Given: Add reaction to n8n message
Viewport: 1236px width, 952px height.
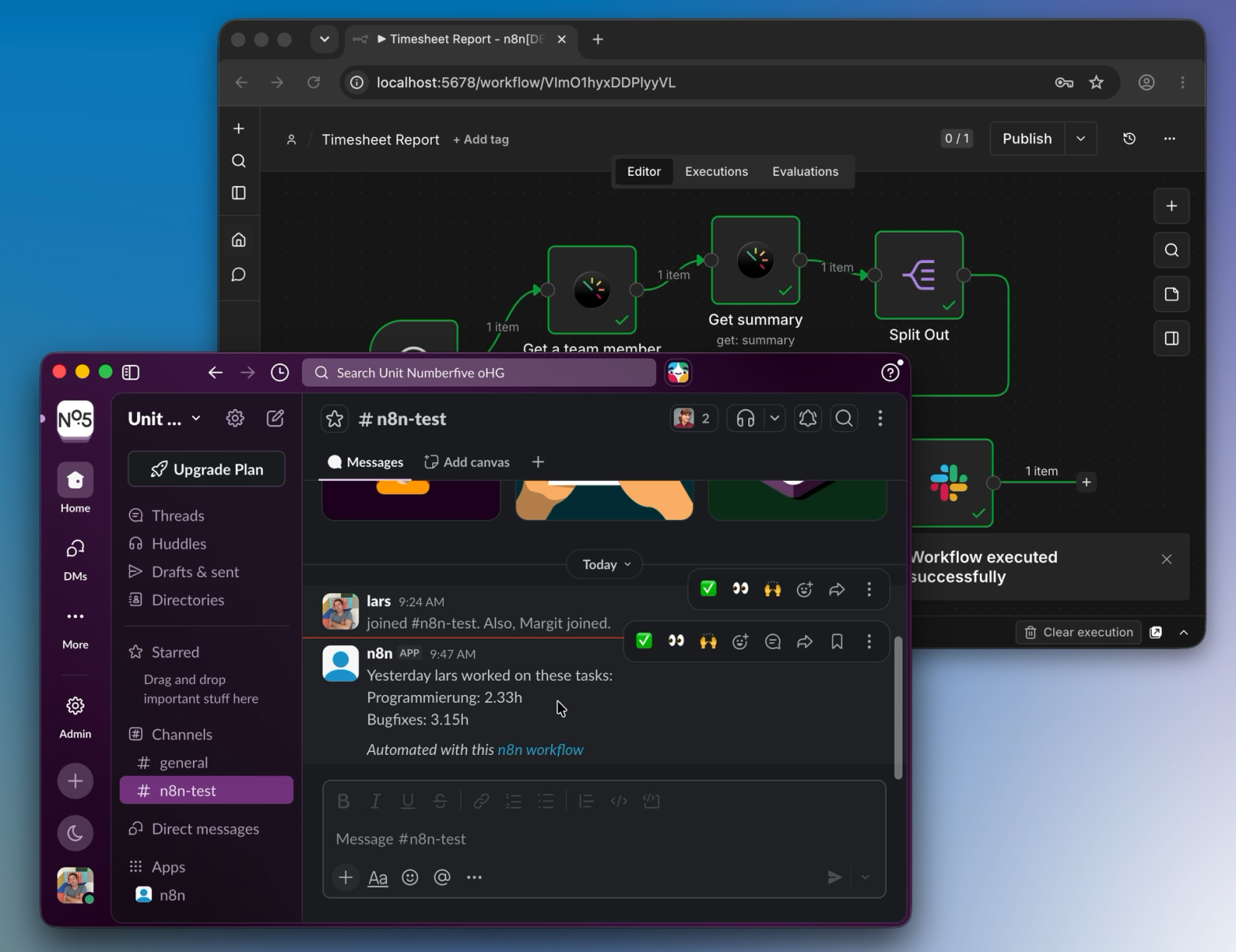Looking at the screenshot, I should [740, 641].
